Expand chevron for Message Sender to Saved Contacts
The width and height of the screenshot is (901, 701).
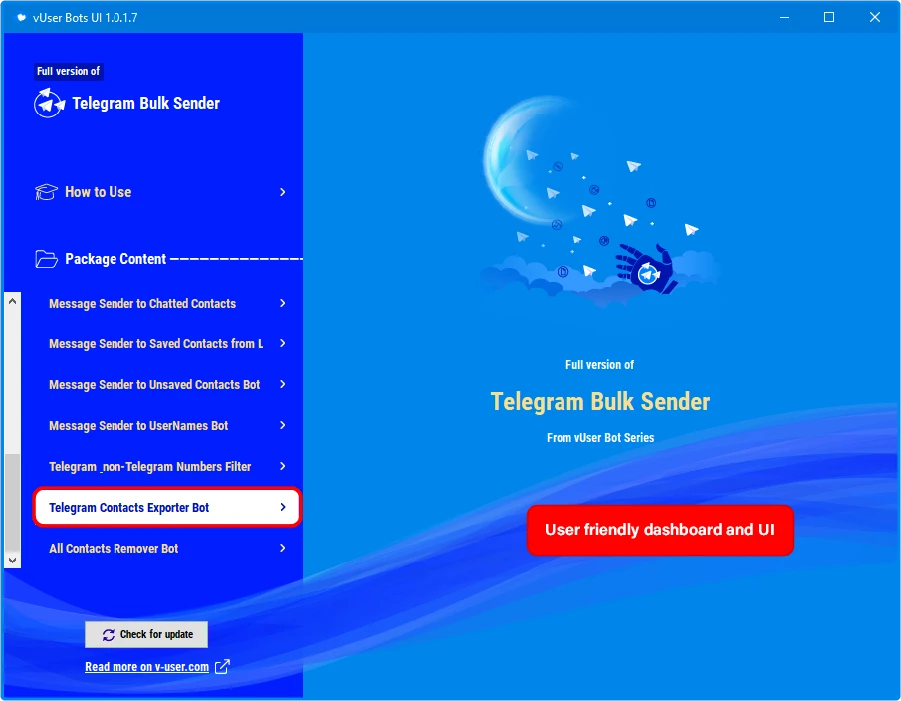(283, 343)
